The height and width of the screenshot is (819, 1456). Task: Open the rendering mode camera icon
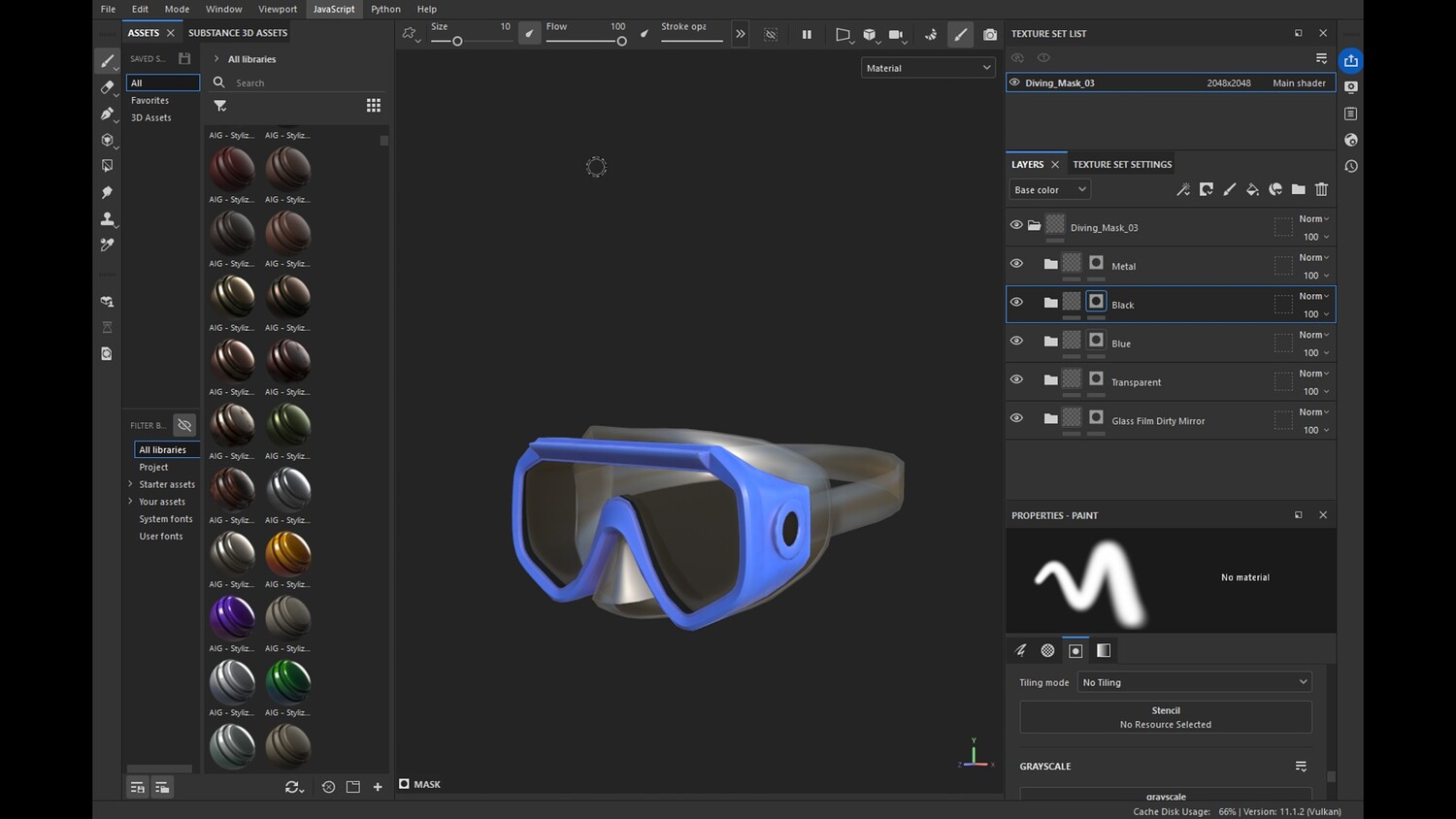(x=989, y=35)
